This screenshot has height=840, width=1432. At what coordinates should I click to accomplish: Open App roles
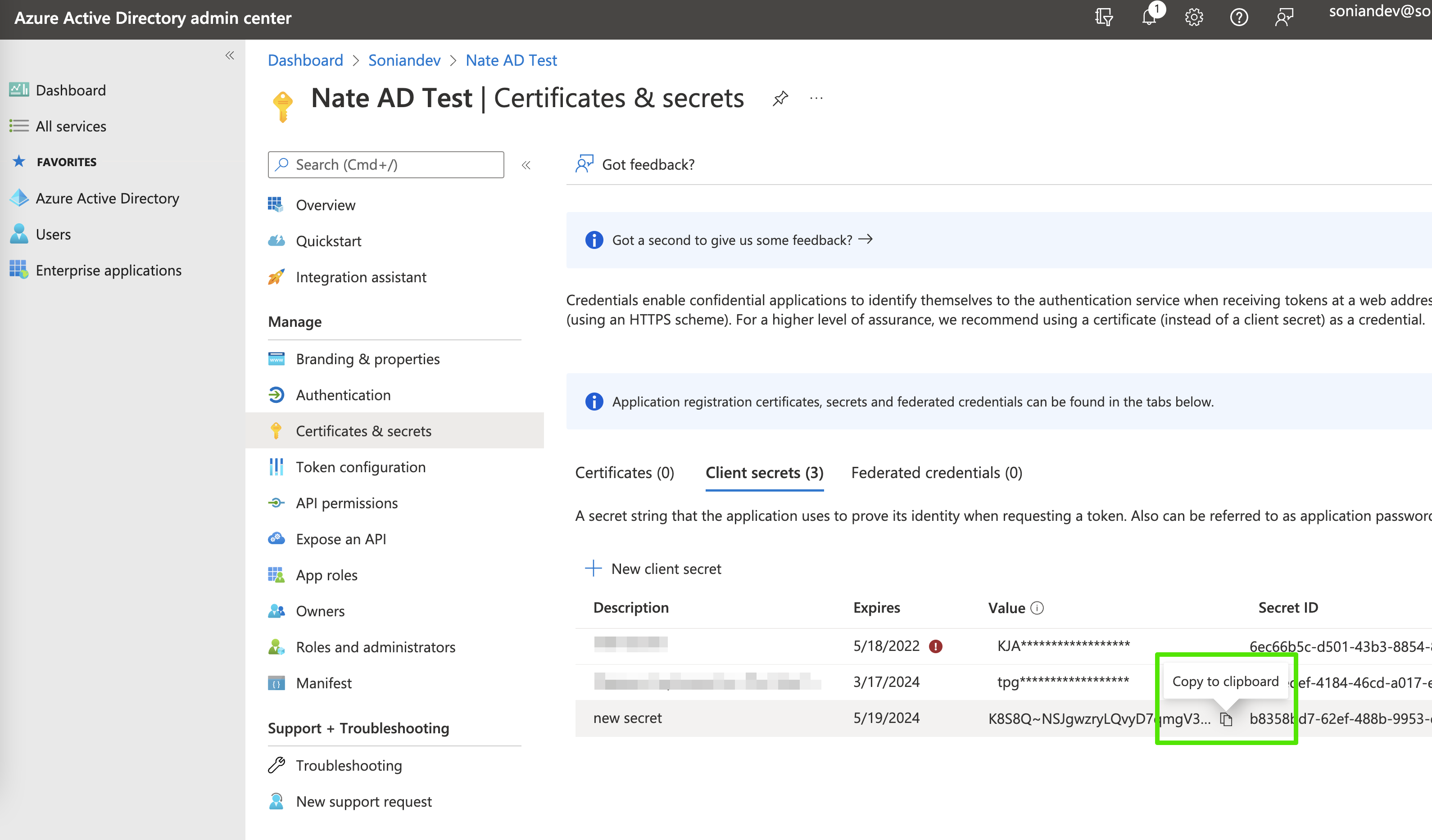tap(326, 575)
